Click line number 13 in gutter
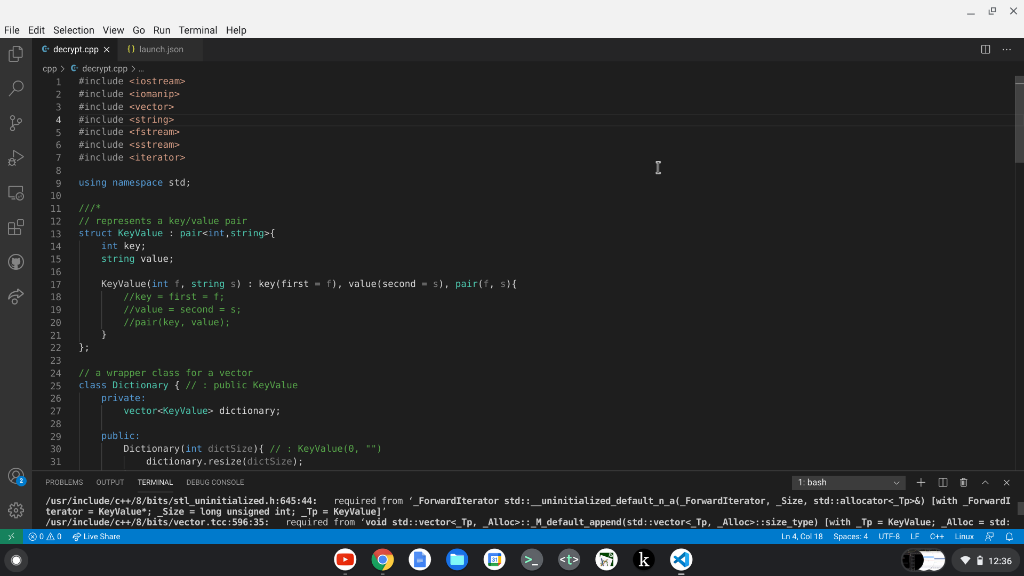This screenshot has width=1024, height=576. 56,234
